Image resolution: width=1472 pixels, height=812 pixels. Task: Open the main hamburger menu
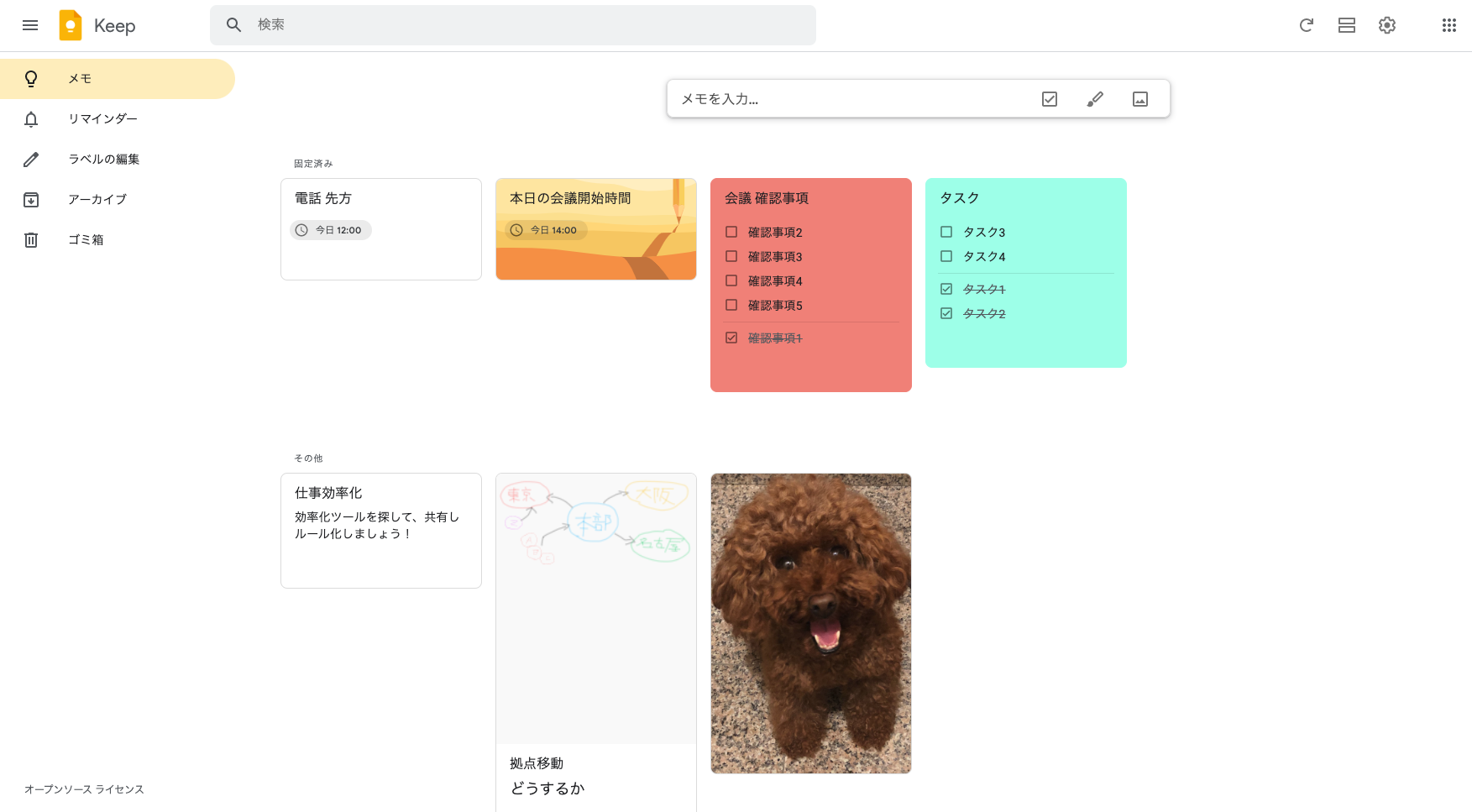[x=30, y=25]
